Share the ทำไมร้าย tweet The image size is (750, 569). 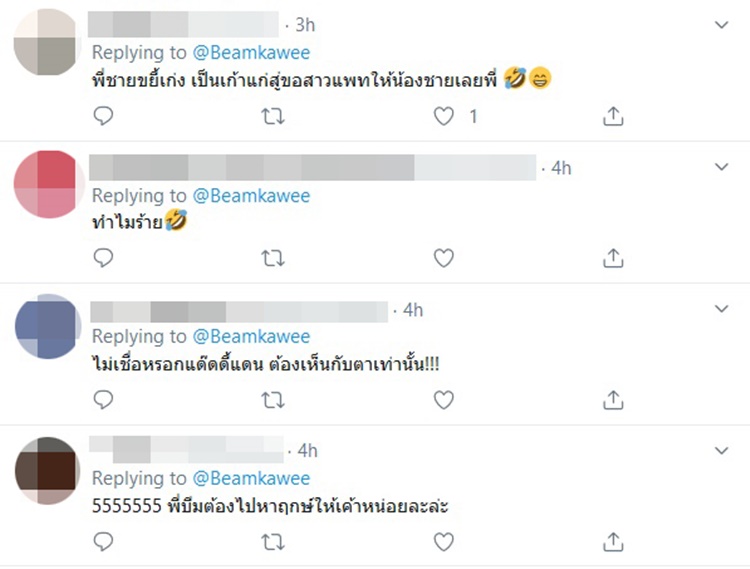614,259
